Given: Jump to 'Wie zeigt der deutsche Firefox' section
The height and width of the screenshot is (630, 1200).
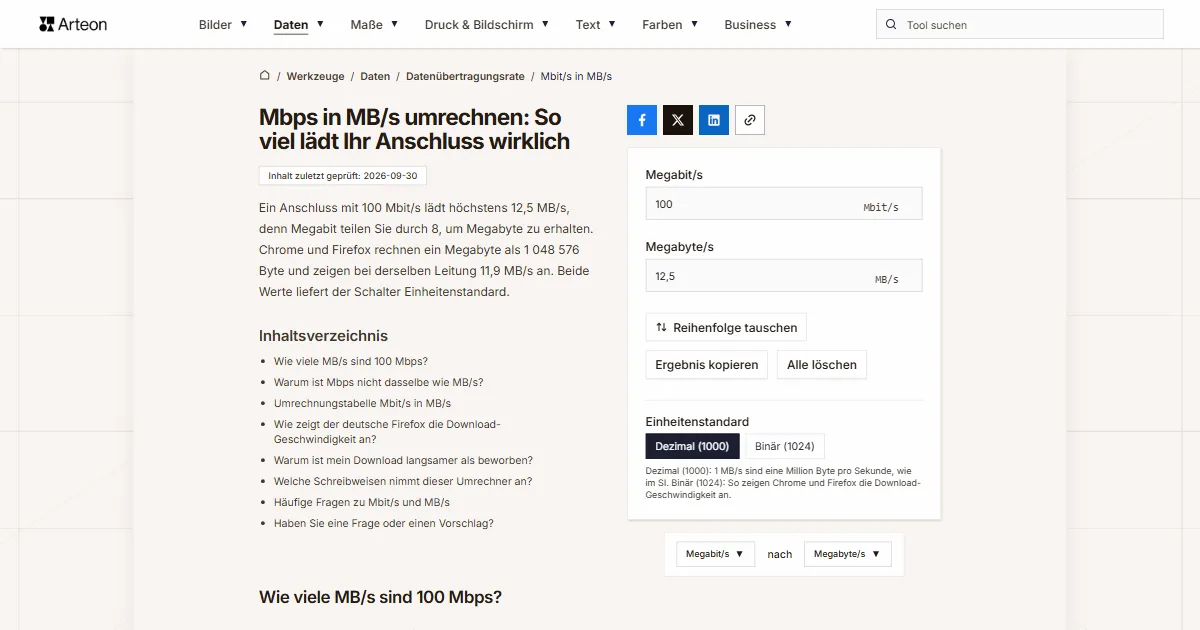Looking at the screenshot, I should (387, 431).
